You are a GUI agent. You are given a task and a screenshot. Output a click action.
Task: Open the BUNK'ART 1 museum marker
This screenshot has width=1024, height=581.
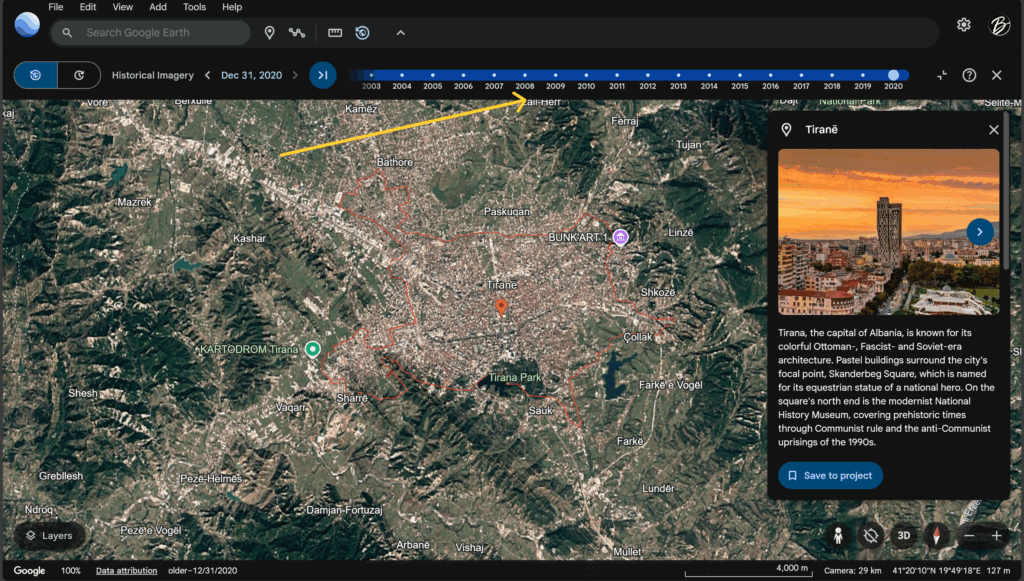(x=620, y=237)
